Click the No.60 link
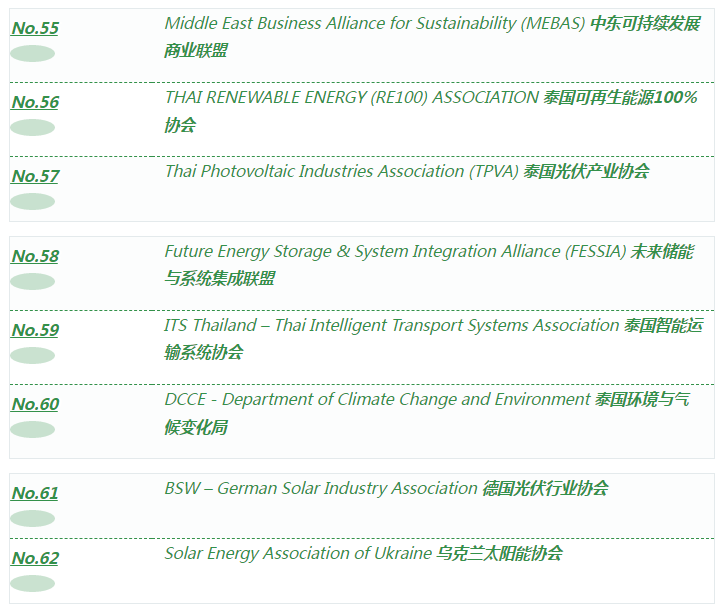The height and width of the screenshot is (615, 723). (x=35, y=404)
